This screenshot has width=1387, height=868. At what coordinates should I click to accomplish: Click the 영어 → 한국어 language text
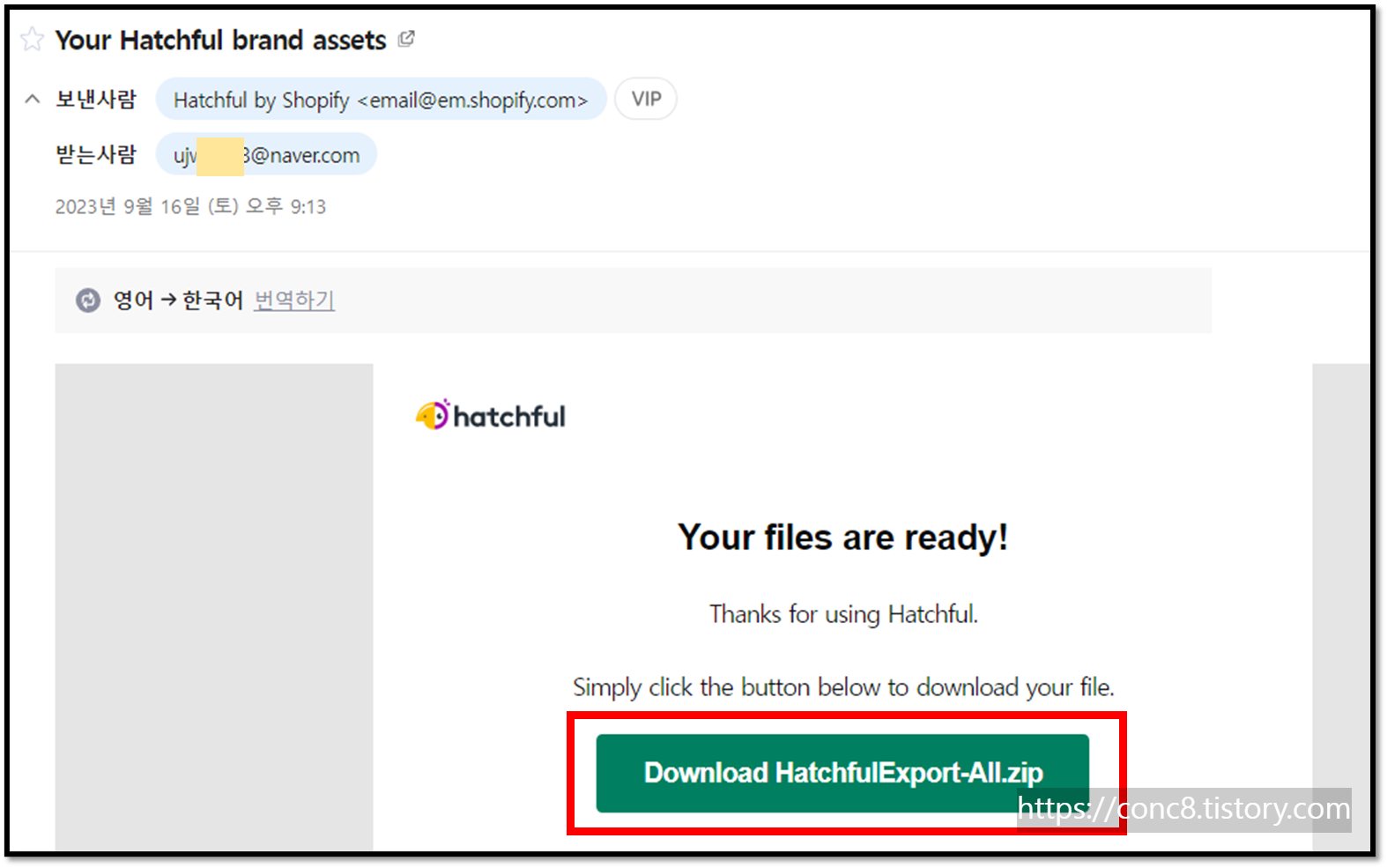point(178,300)
